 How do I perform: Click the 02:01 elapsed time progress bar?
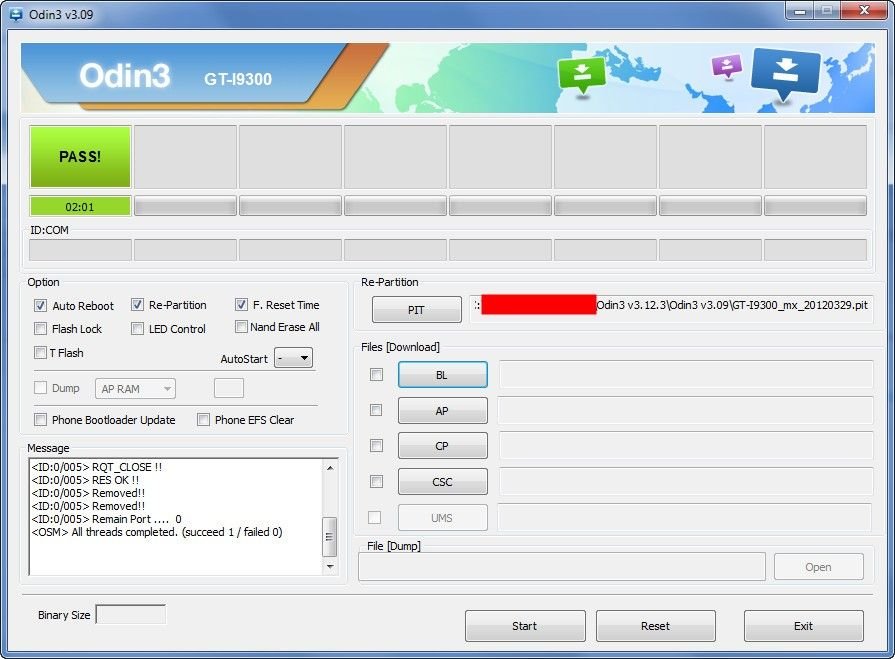(80, 206)
